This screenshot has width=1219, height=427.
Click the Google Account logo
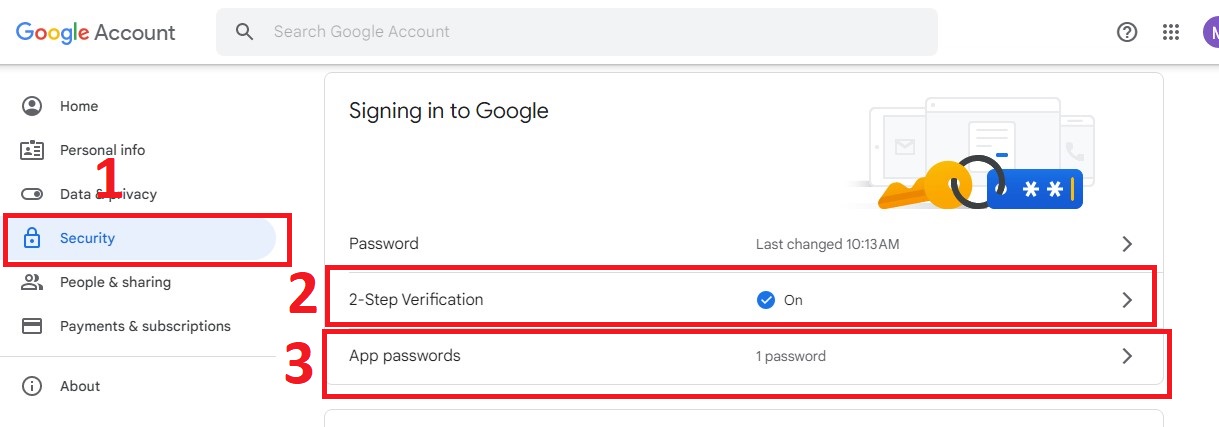96,32
